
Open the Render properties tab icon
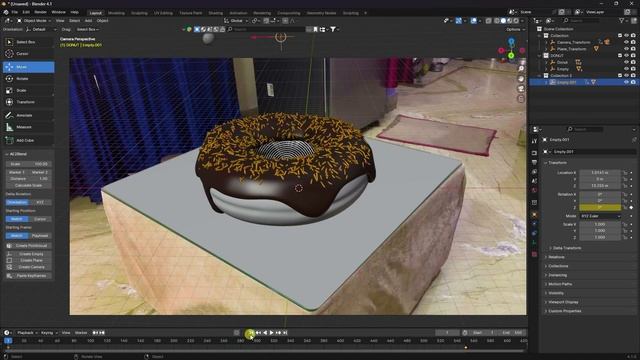[x=534, y=153]
